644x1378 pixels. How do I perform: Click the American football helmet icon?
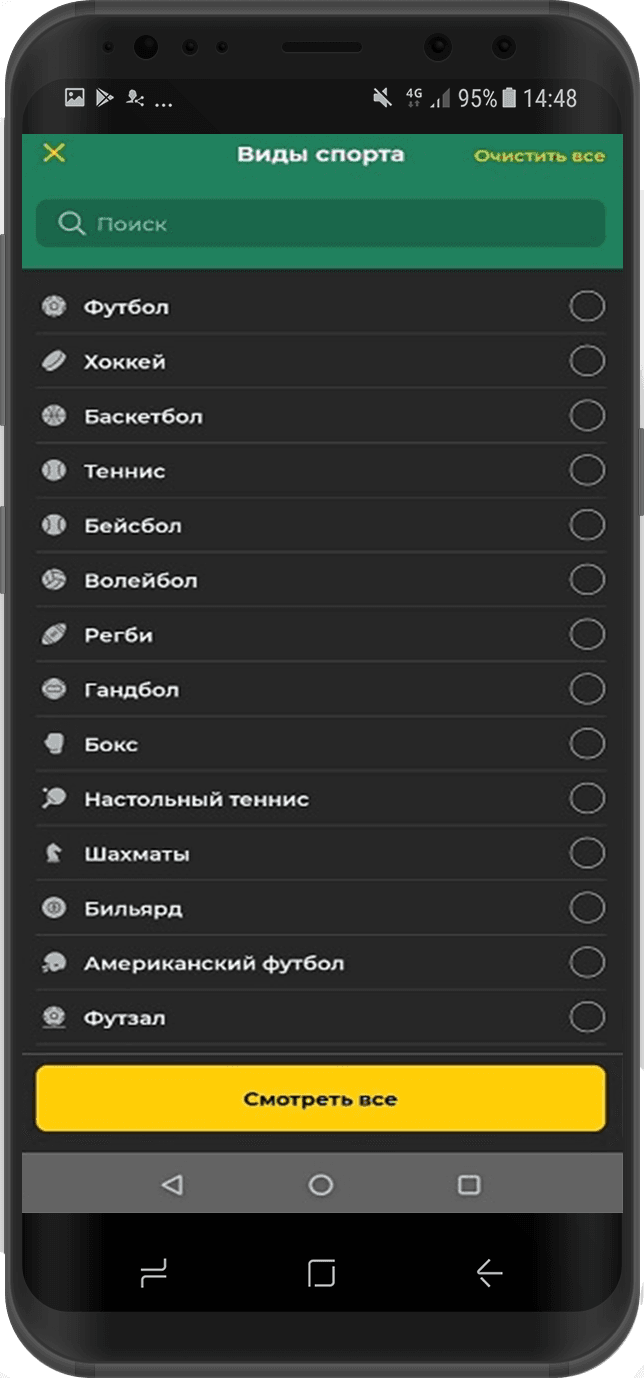53,963
